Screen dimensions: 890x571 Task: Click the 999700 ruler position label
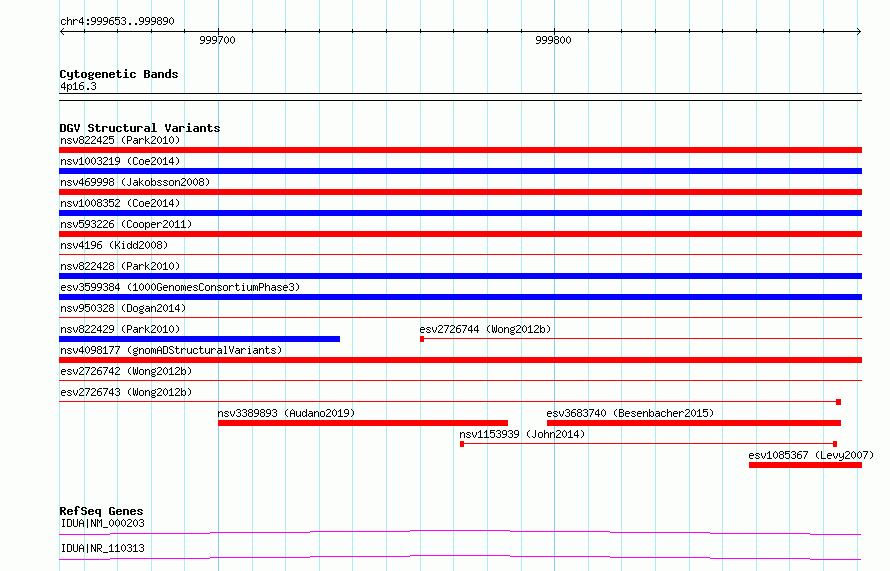point(217,40)
